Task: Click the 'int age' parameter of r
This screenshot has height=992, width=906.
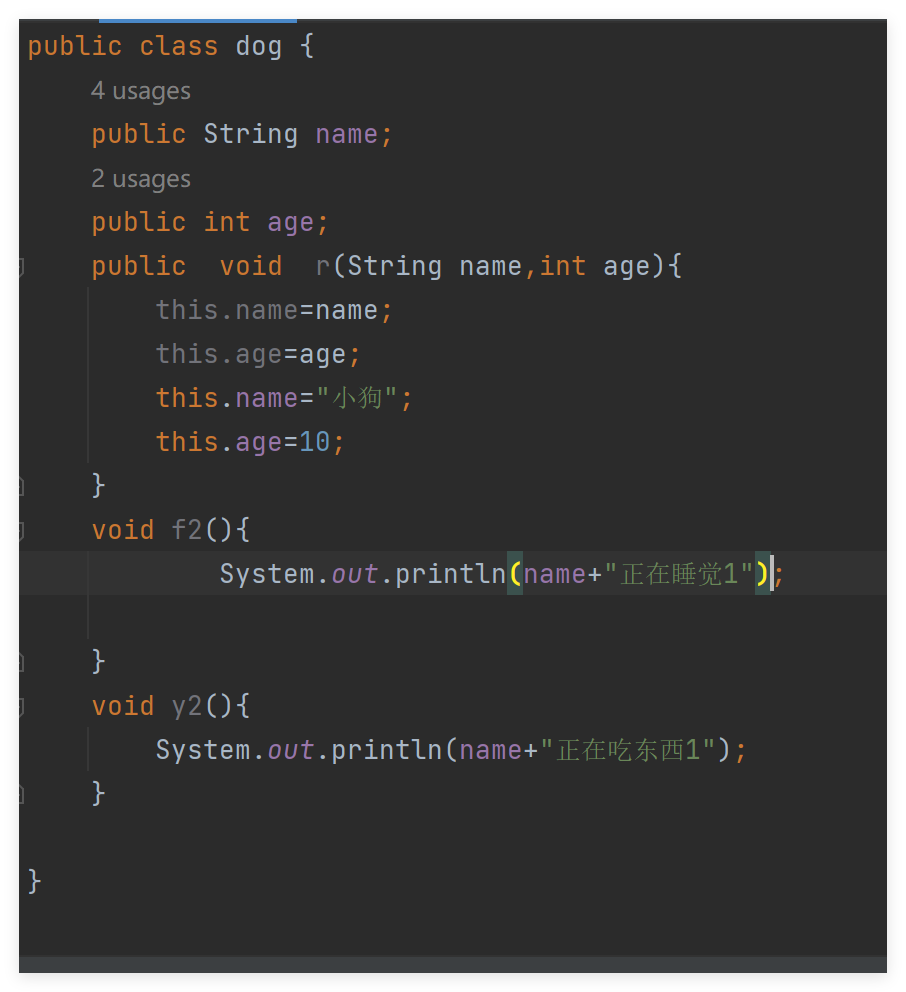Action: (594, 266)
